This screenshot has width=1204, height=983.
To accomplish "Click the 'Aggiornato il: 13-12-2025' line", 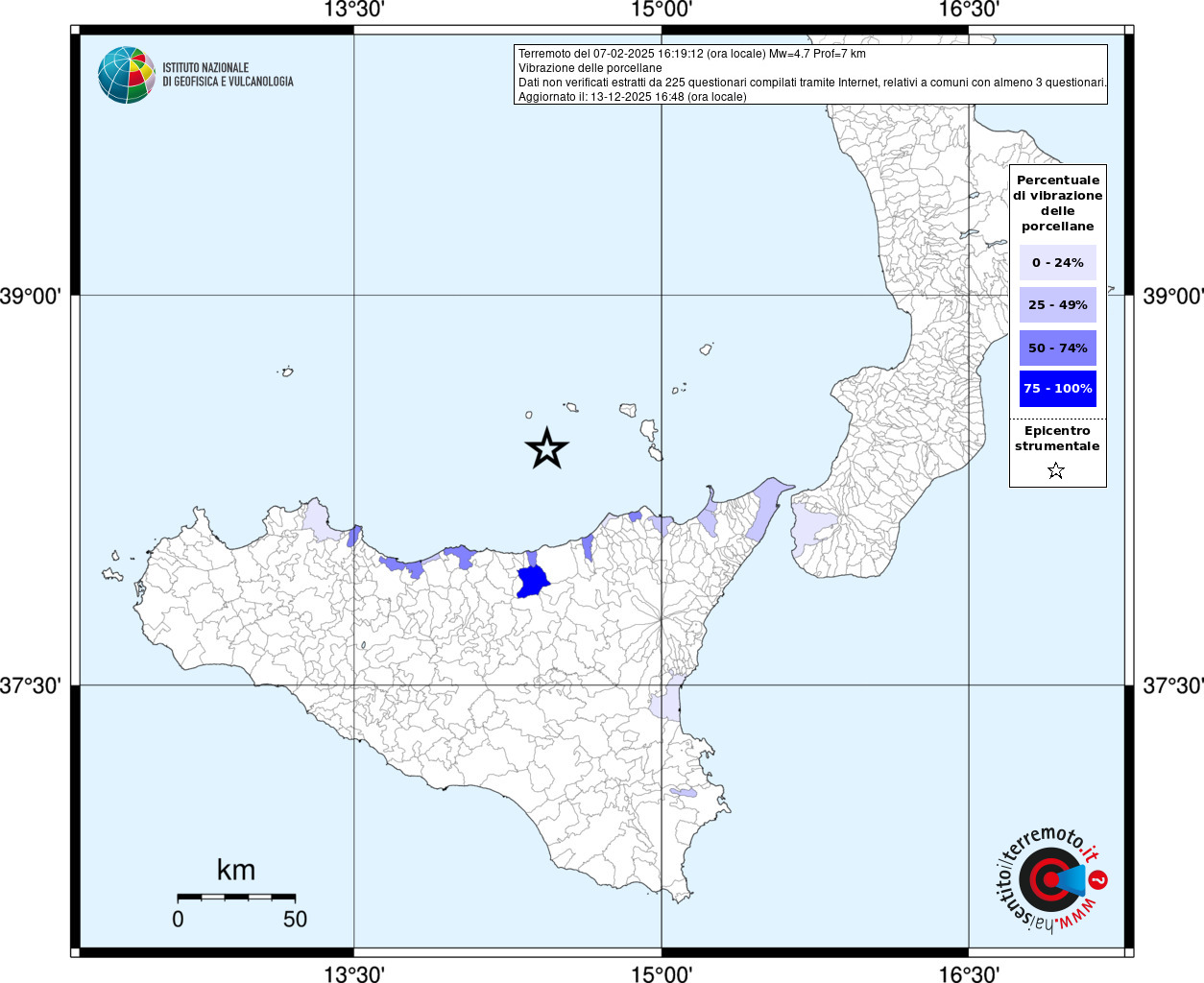I will click(x=632, y=97).
